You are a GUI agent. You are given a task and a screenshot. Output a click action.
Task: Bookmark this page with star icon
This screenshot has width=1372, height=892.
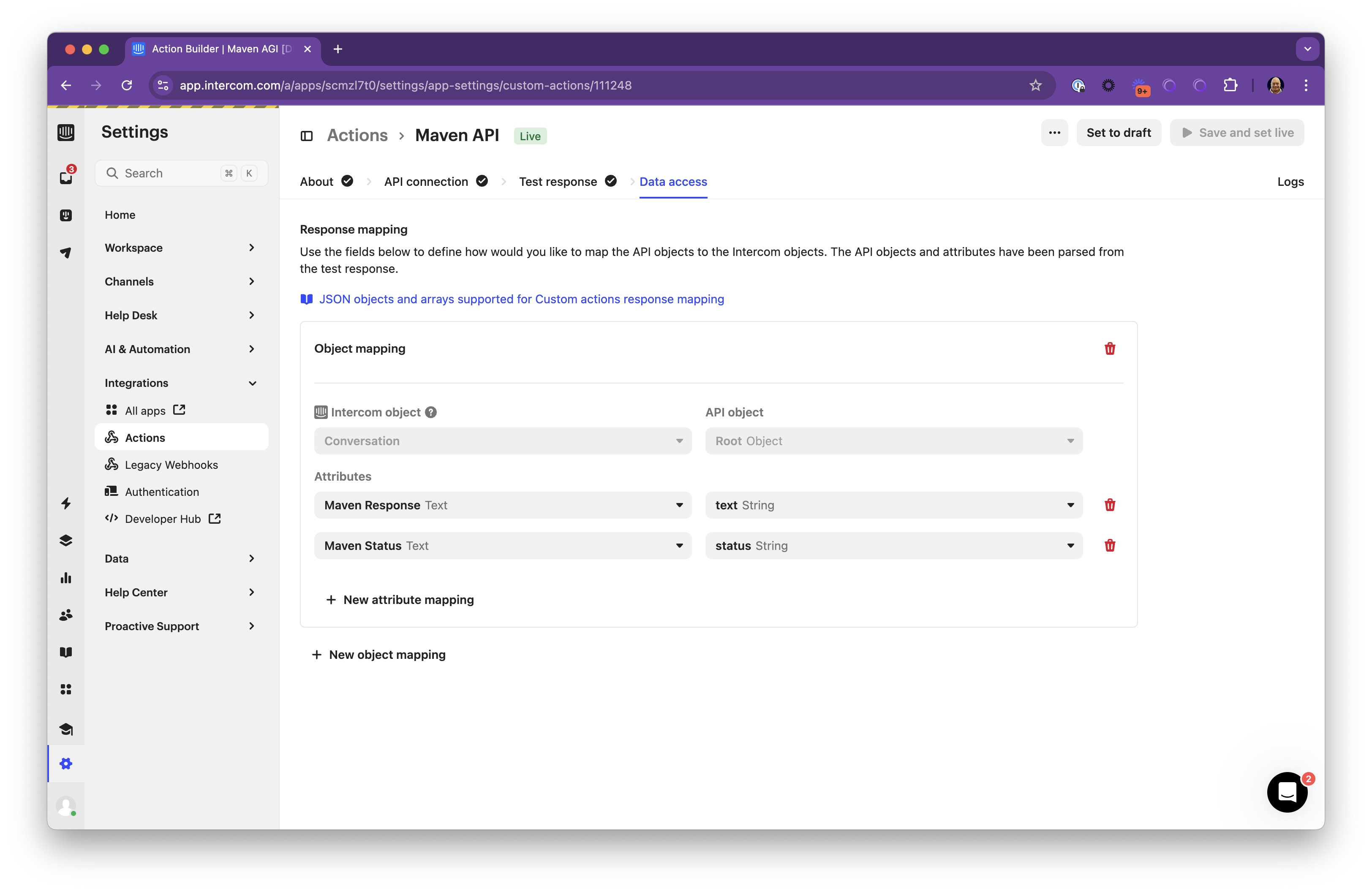[x=1035, y=85]
